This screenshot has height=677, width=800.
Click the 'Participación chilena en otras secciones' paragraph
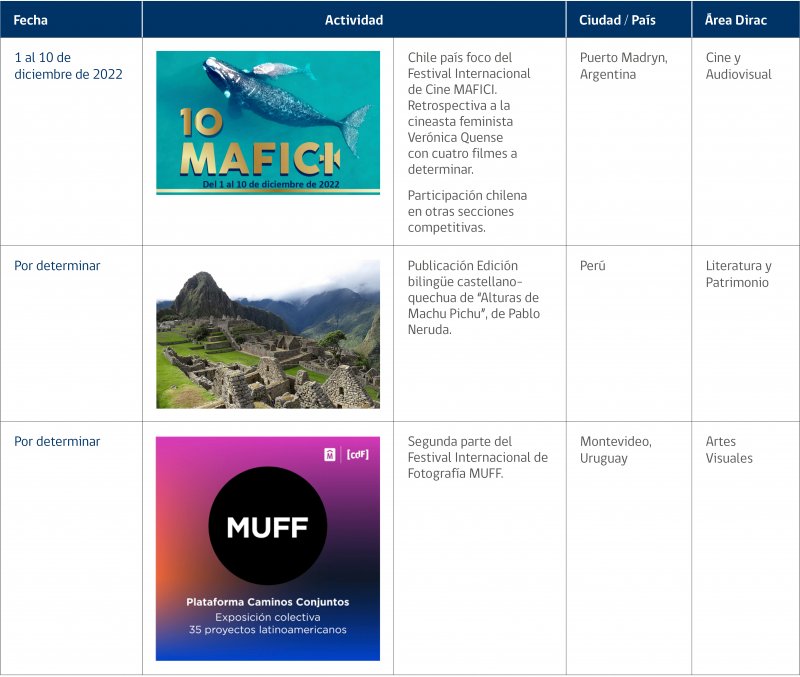[467, 211]
